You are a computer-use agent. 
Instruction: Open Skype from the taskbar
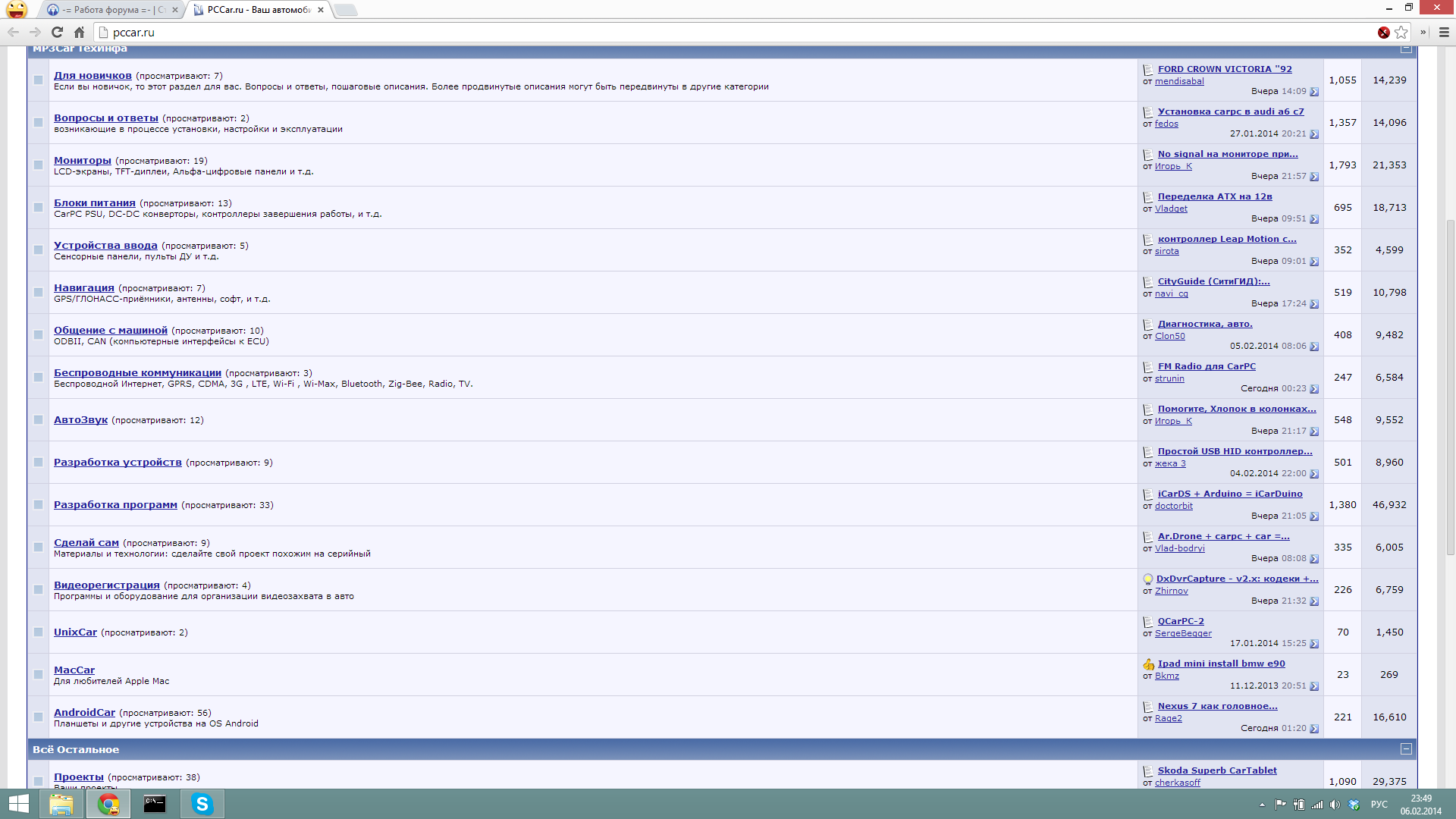pos(202,804)
